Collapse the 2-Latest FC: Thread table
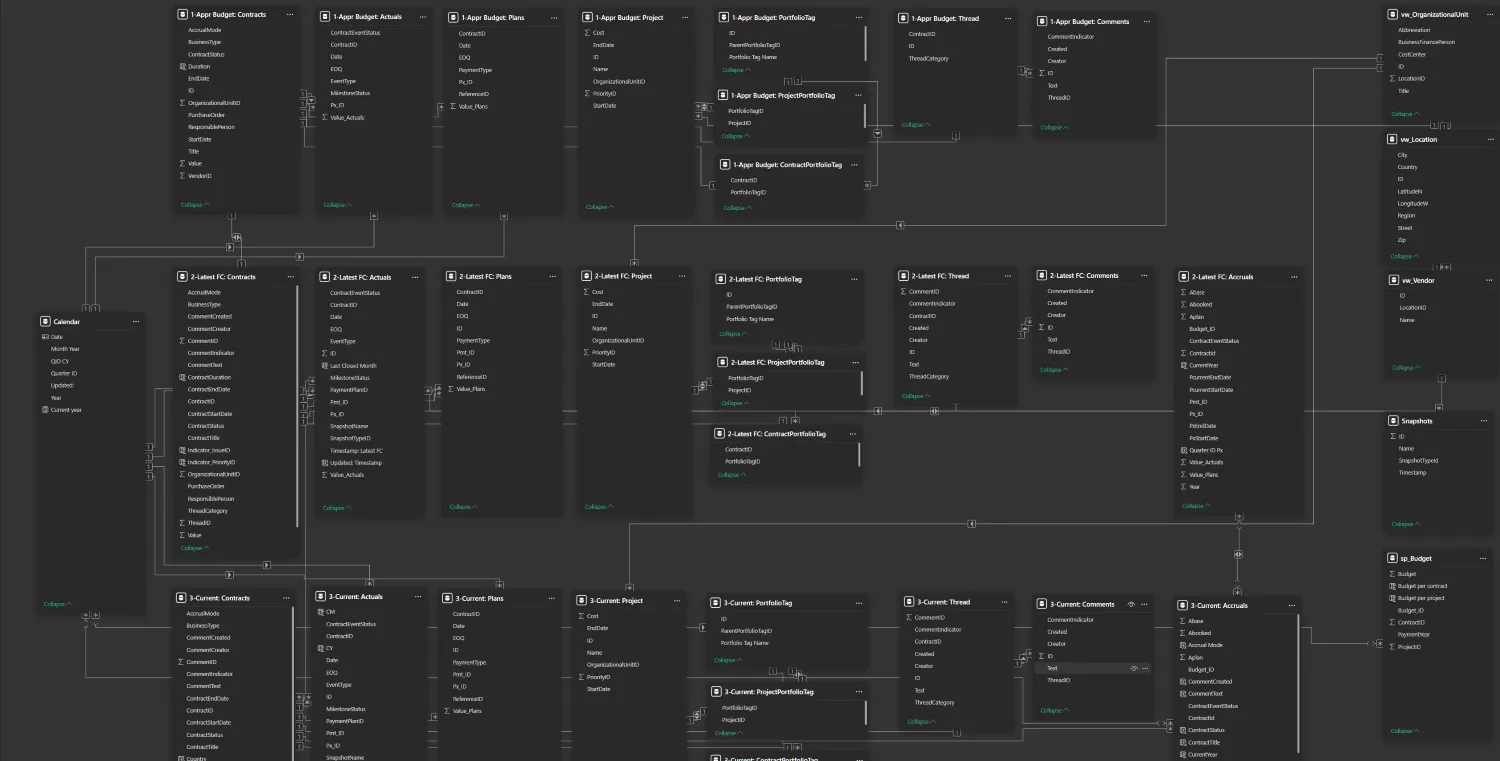 [x=915, y=396]
